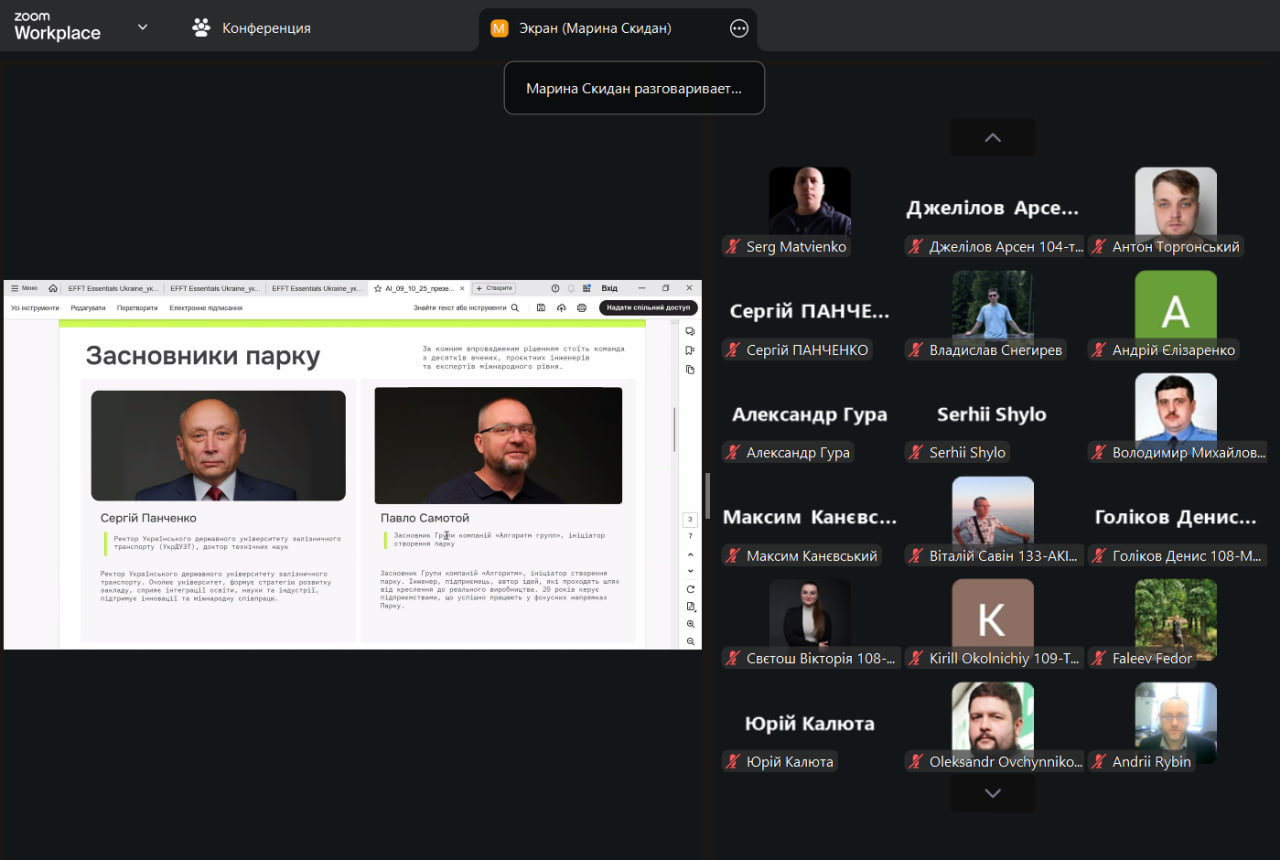Click the zoom in magnifier icon
Screen dimensions: 1280x860
(x=690, y=624)
